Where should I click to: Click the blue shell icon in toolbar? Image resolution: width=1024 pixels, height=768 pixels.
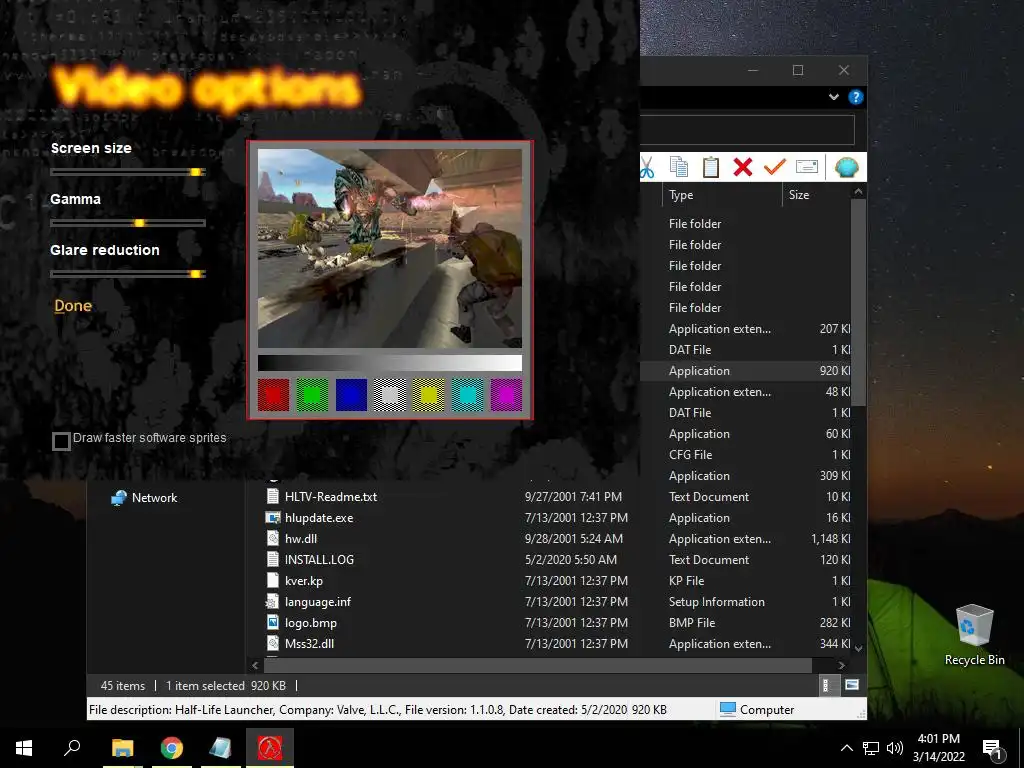(846, 167)
